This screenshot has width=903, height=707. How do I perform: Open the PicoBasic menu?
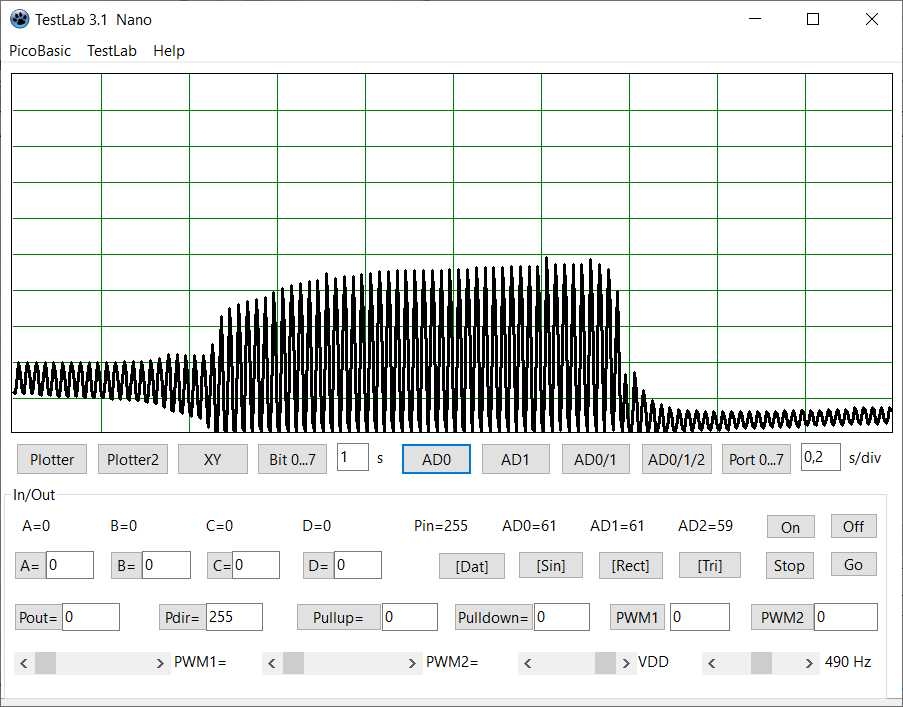coord(40,51)
